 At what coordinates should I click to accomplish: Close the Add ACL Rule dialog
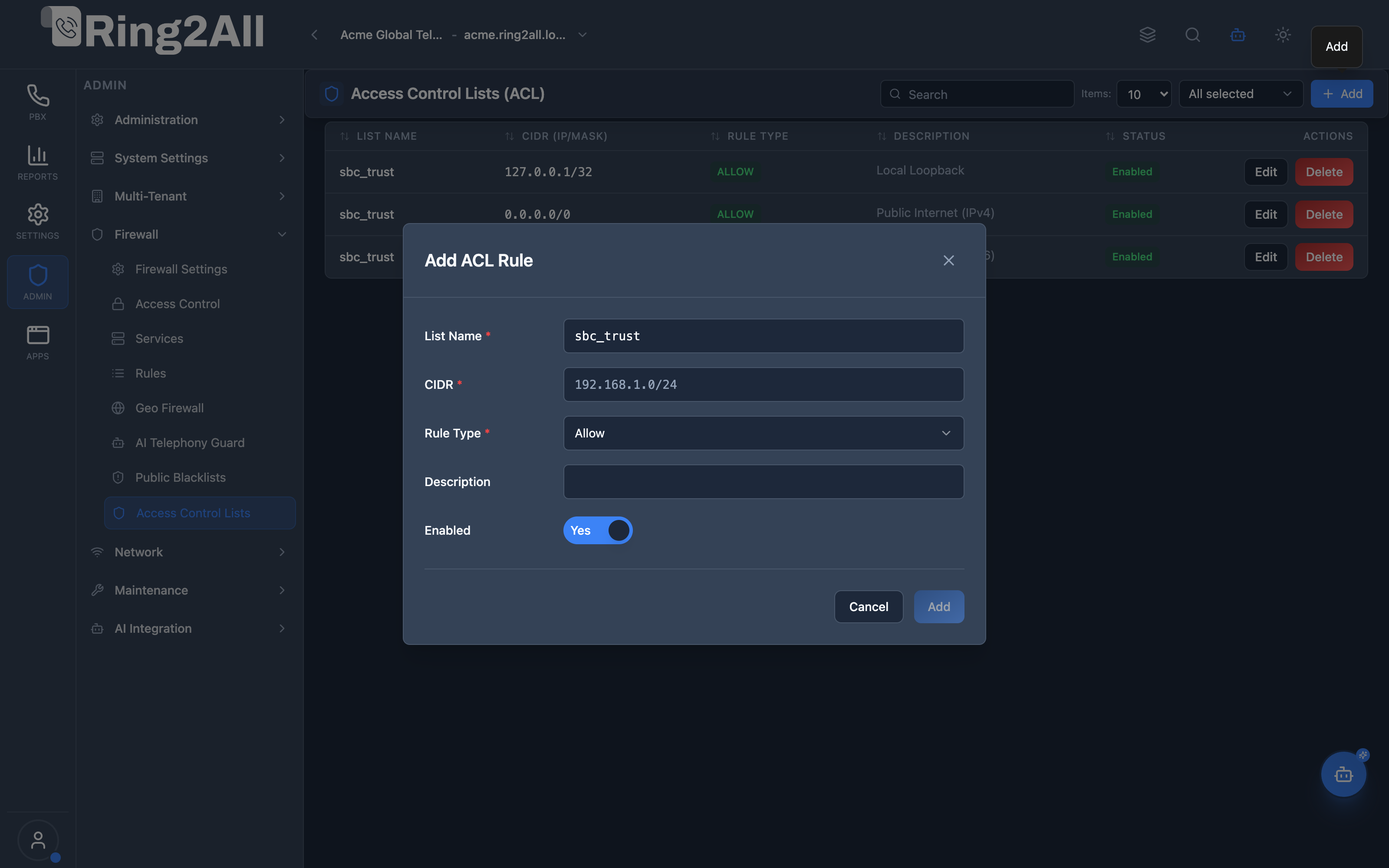[949, 261]
